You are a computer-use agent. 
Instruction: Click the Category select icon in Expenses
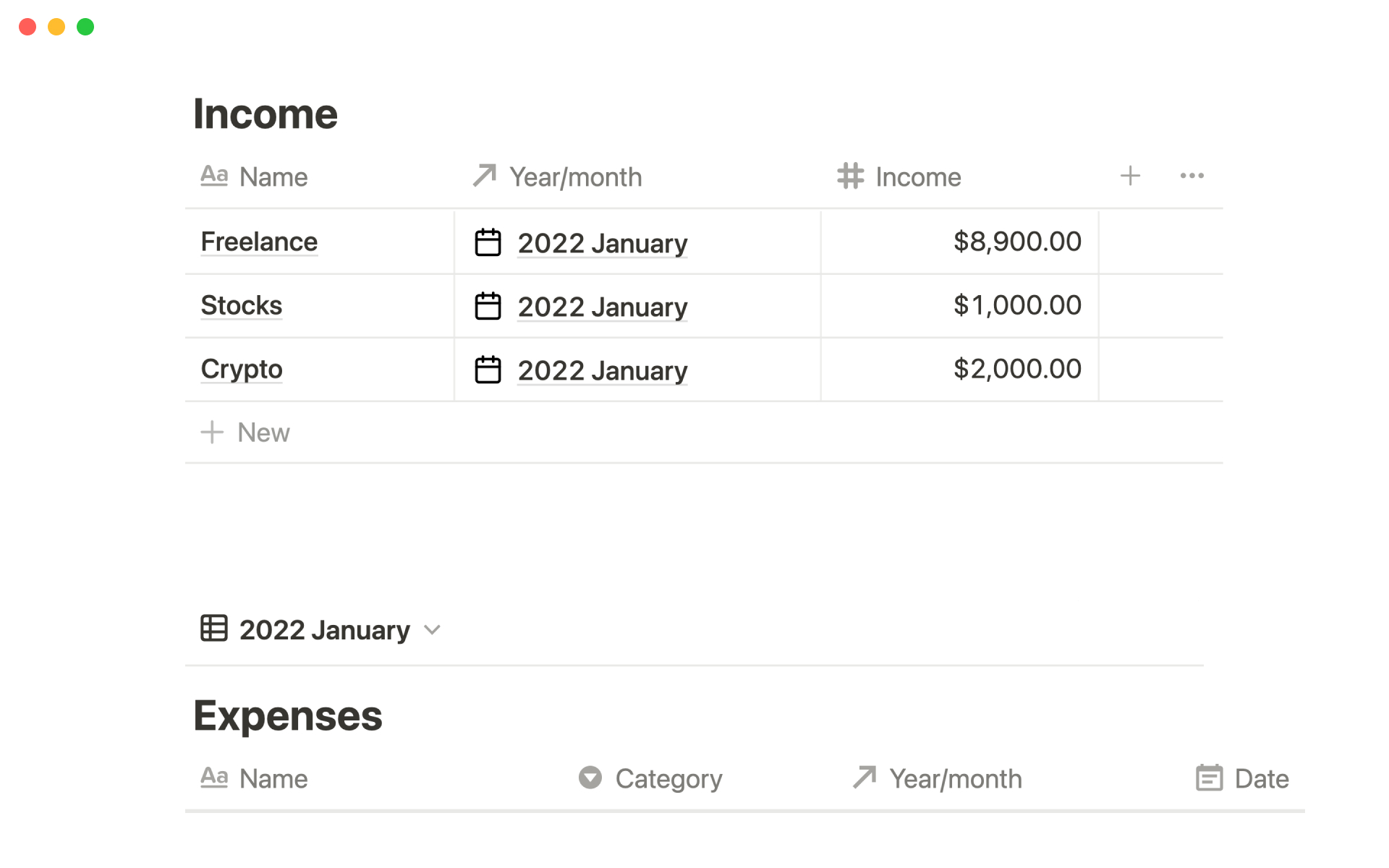click(590, 778)
